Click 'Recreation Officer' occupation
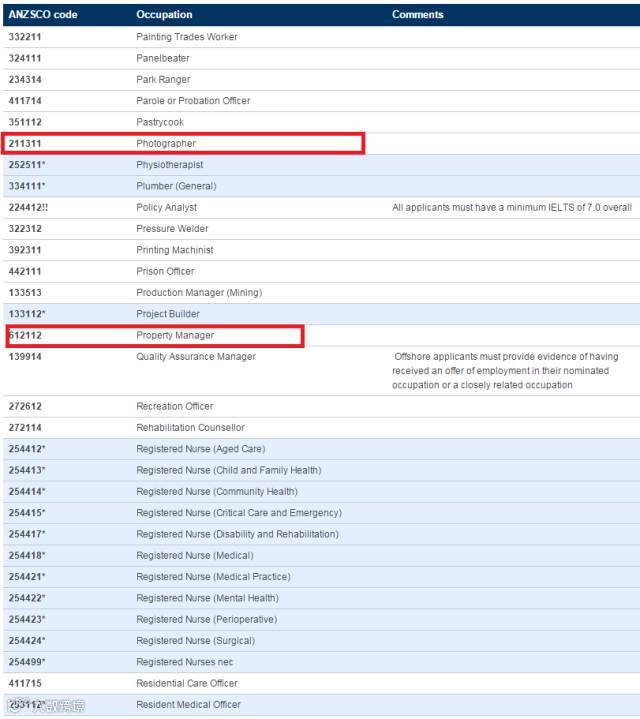This screenshot has width=640, height=719. click(175, 406)
